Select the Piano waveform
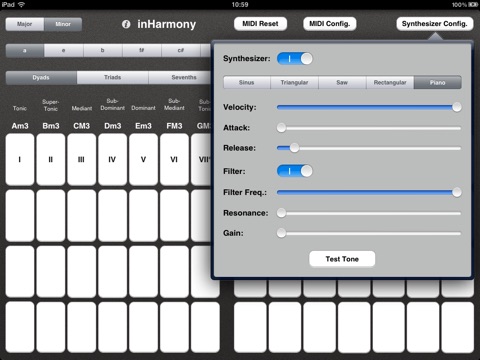480x360 pixels. click(438, 82)
